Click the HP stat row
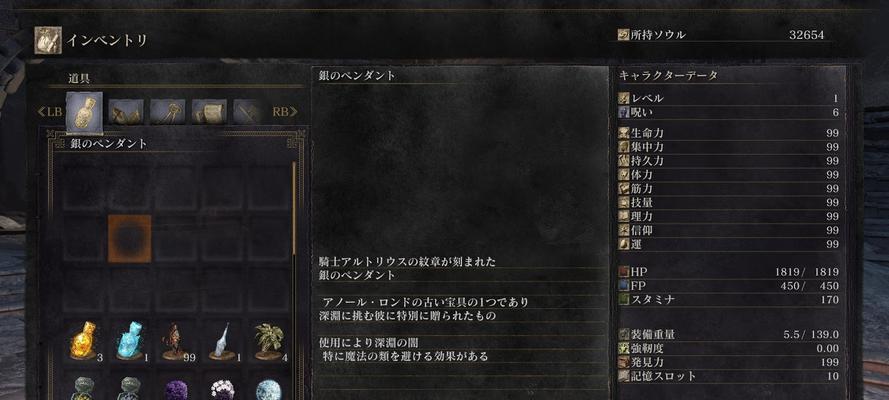The width and height of the screenshot is (889, 400). tap(729, 273)
